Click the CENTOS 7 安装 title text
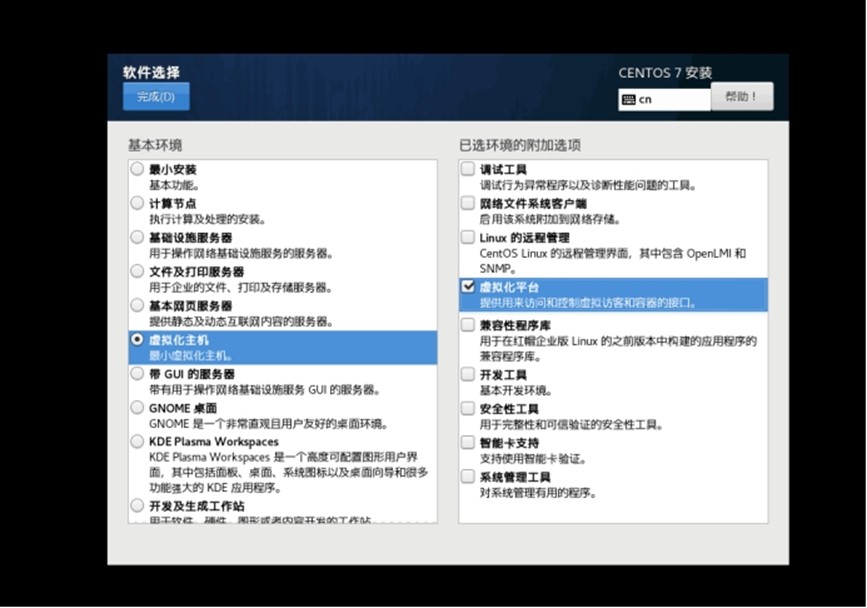867x608 pixels. click(665, 73)
